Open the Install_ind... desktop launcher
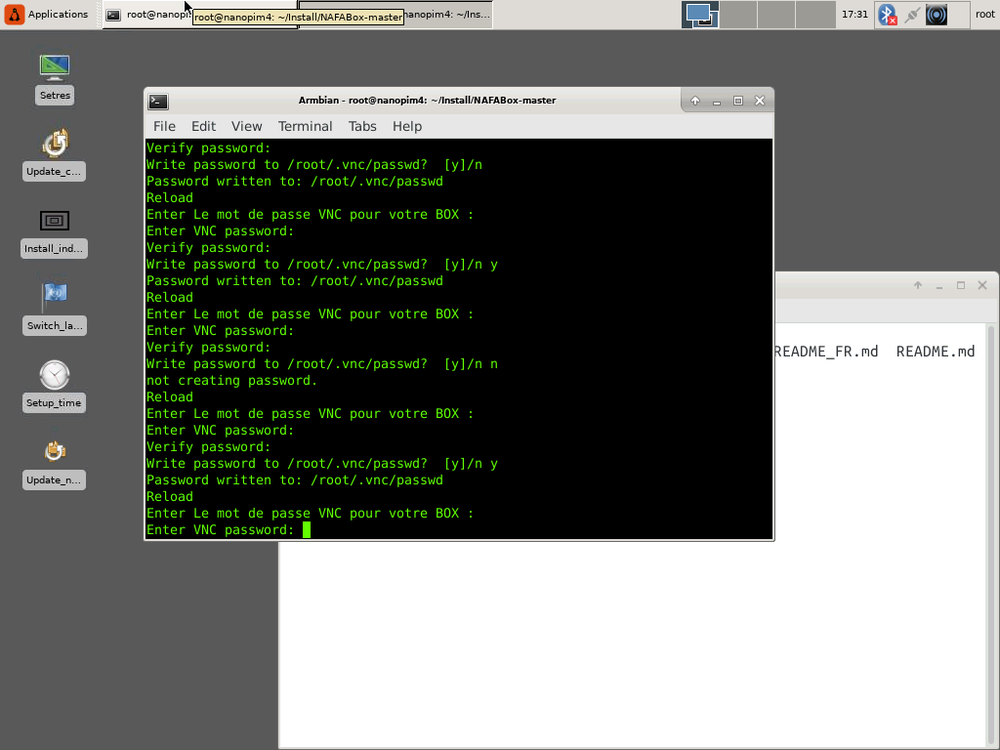The image size is (1000, 750). [x=54, y=221]
